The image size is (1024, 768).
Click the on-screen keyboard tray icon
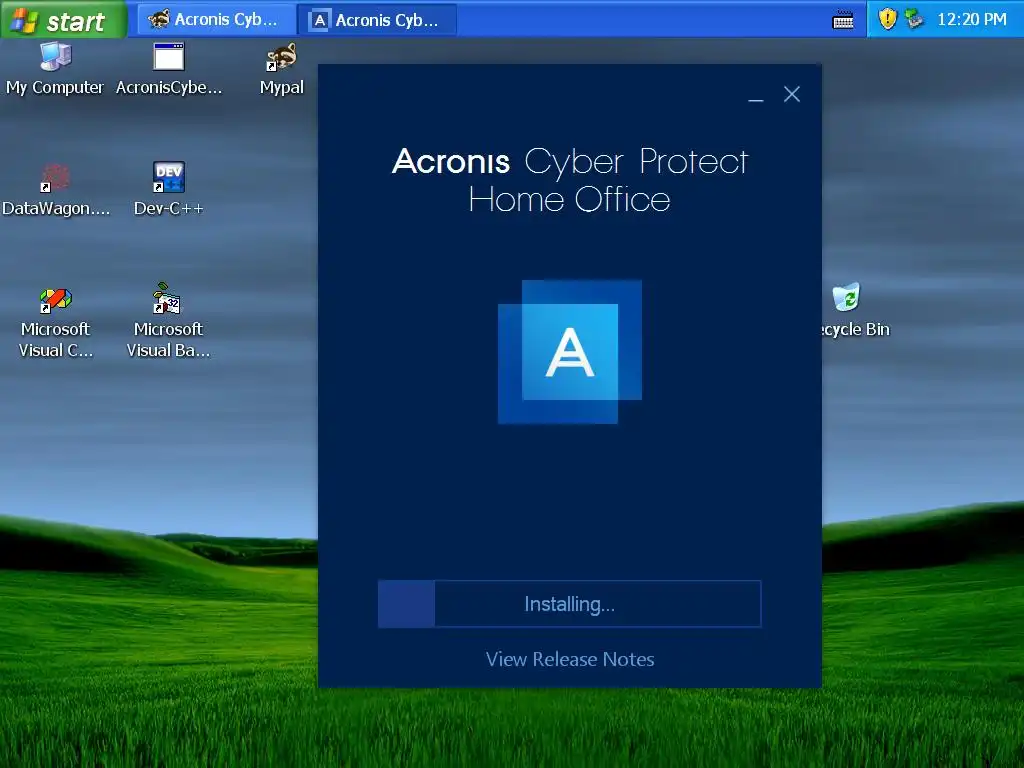(x=843, y=20)
